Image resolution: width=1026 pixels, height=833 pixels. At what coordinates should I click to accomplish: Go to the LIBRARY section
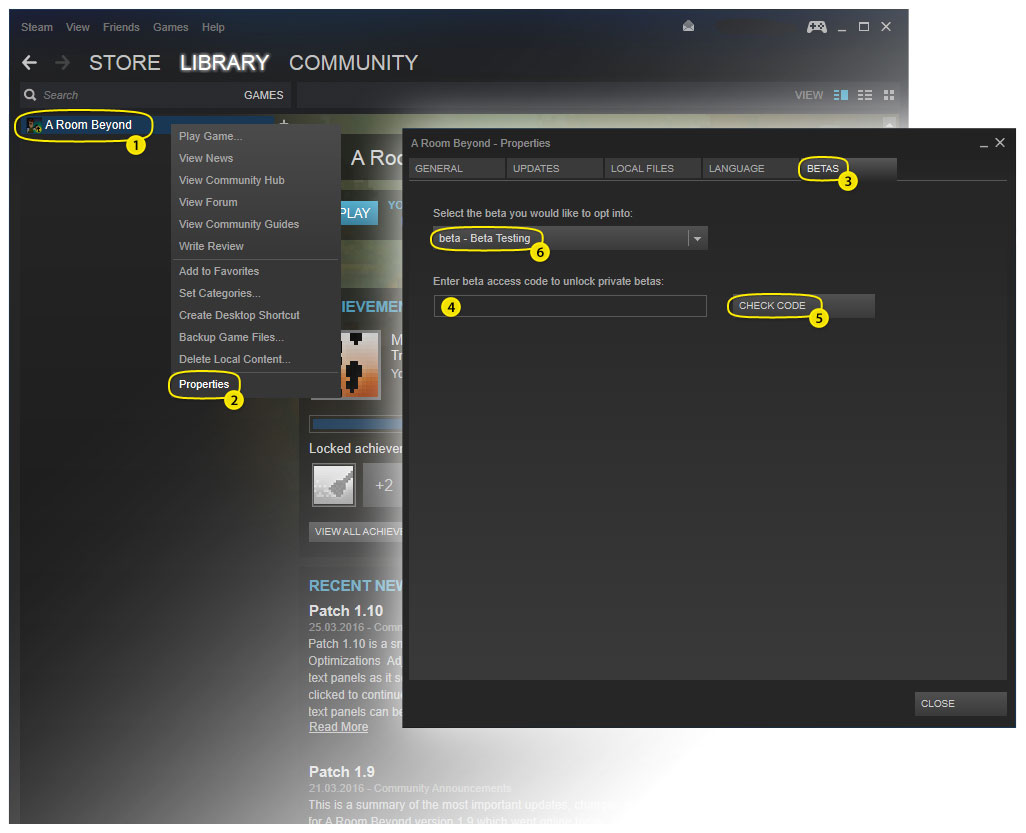coord(224,63)
